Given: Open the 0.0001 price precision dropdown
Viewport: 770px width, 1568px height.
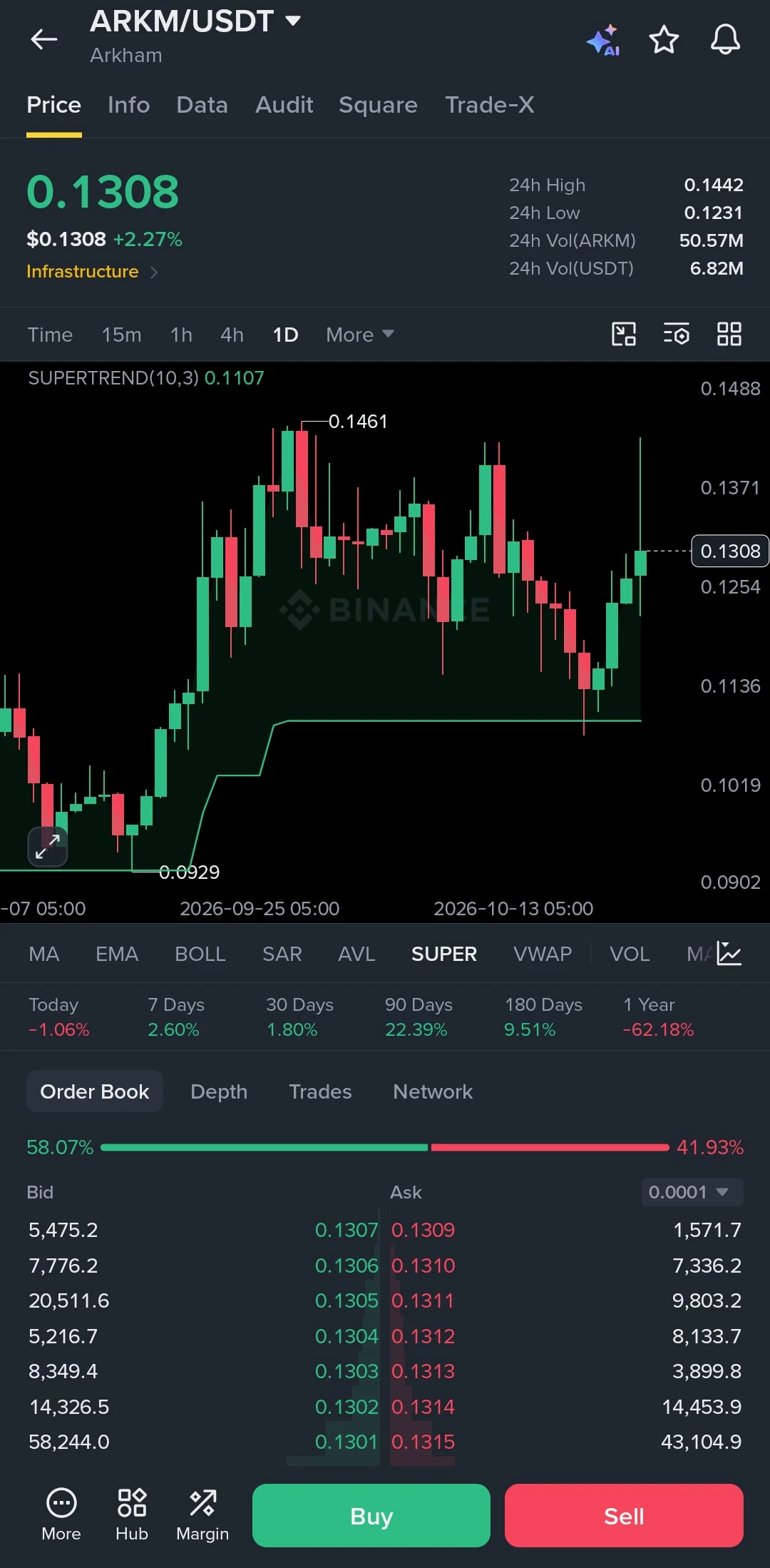Looking at the screenshot, I should [692, 1192].
